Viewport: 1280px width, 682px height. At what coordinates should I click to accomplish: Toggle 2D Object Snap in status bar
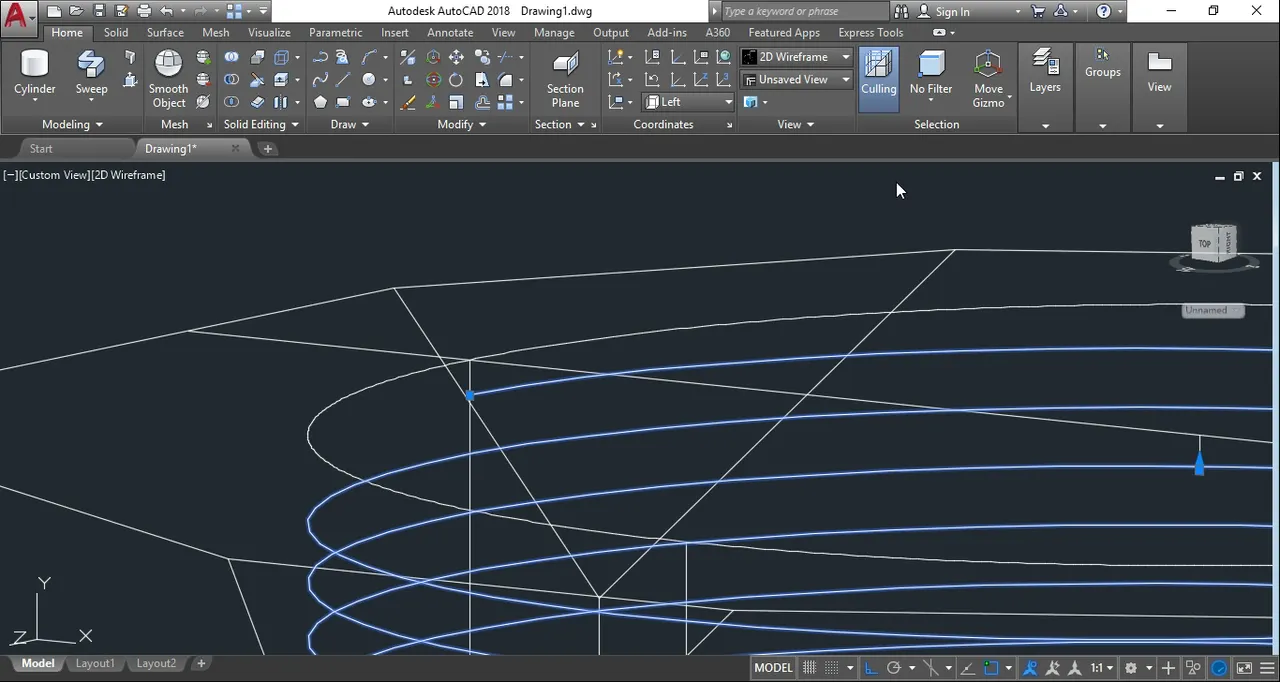992,668
